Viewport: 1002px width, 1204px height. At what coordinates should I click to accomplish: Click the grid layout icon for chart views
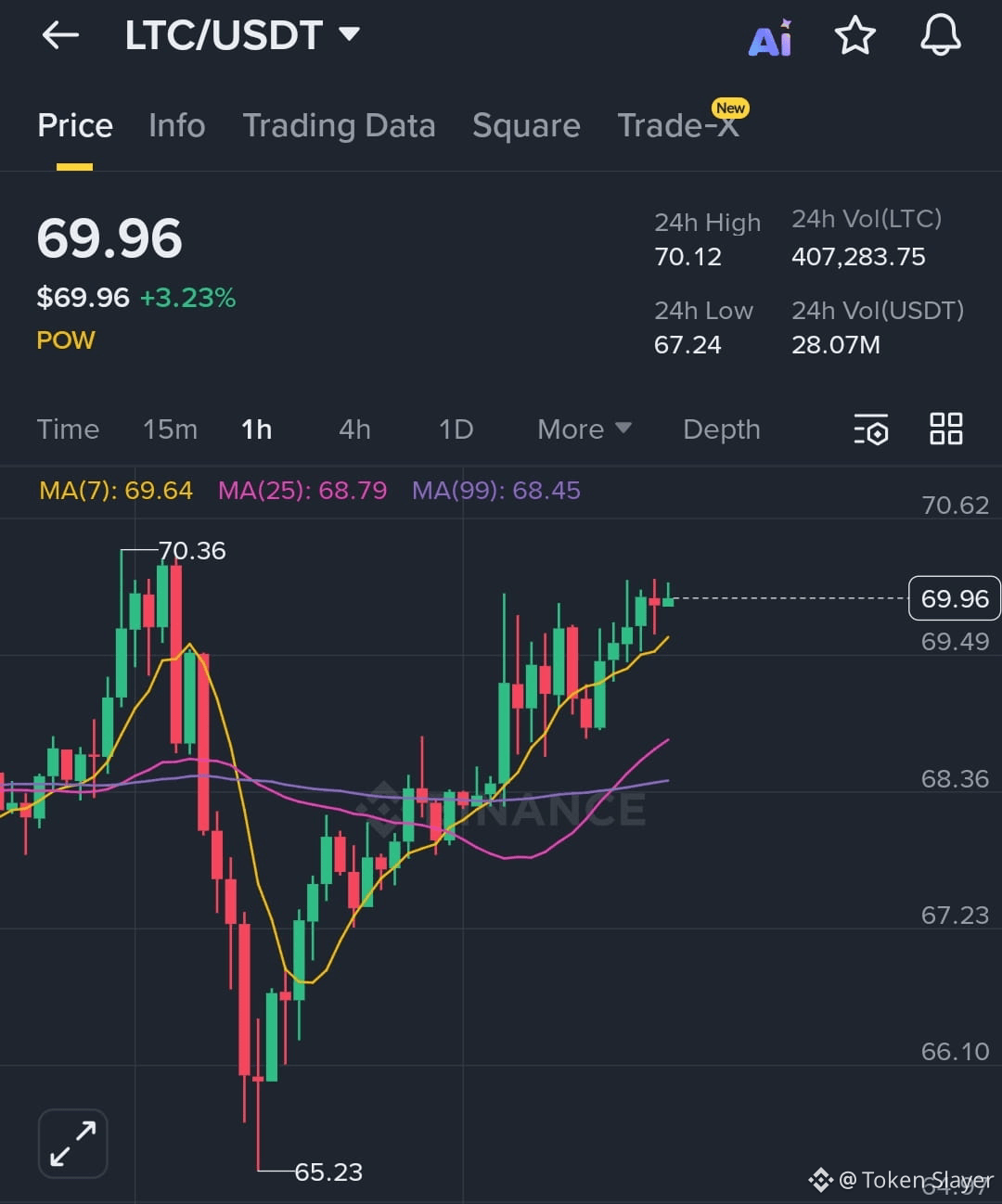tap(946, 429)
